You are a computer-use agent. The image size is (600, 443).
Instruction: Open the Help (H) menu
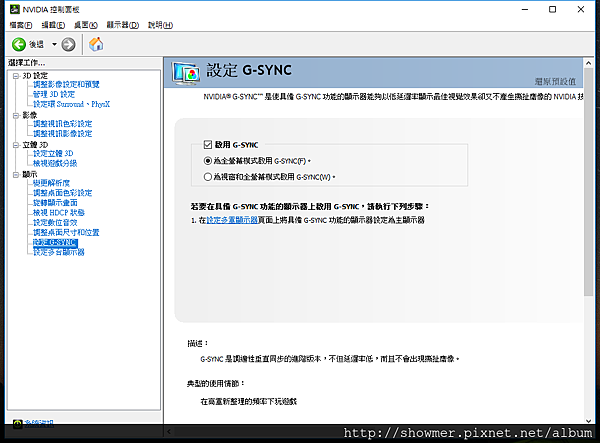pyautogui.click(x=160, y=25)
